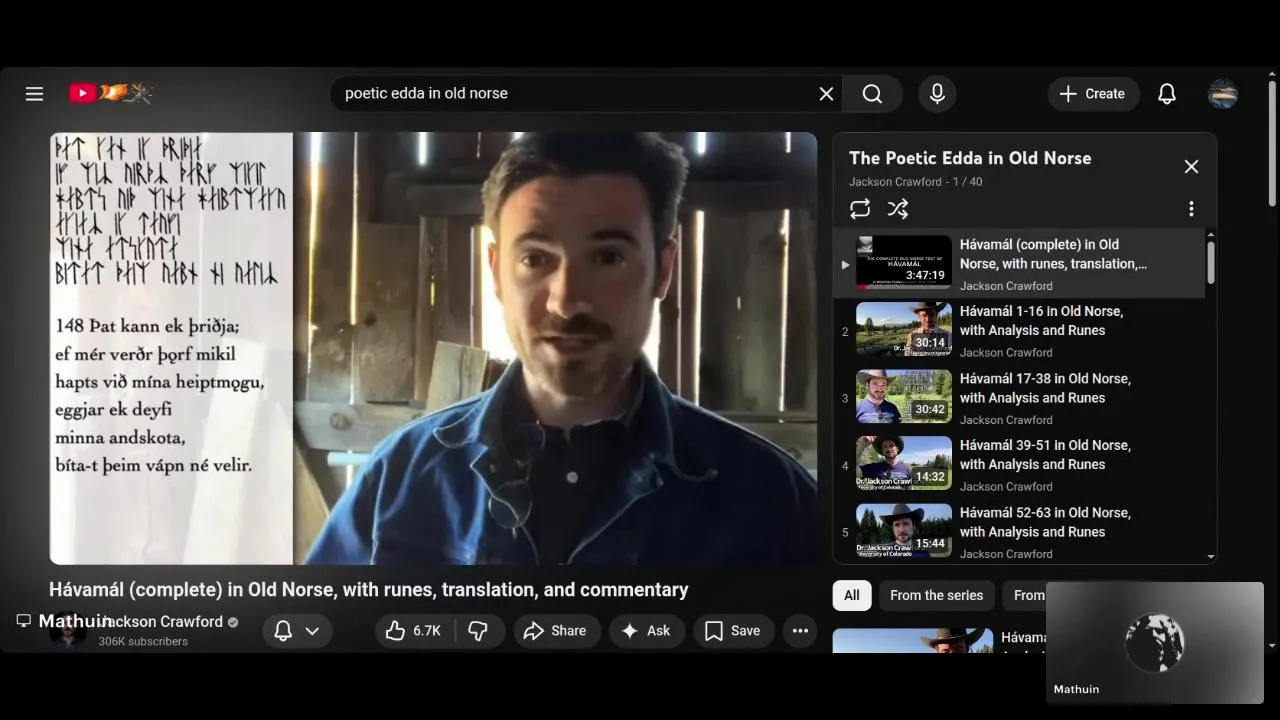
Task: Close the Poetic Edda playlist panel
Action: pos(1191,167)
